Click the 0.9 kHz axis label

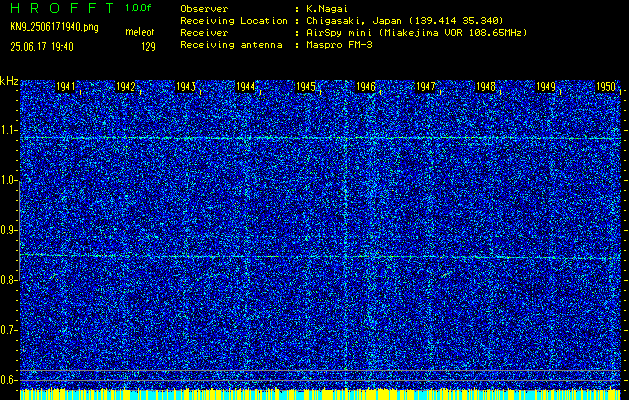click(8, 230)
